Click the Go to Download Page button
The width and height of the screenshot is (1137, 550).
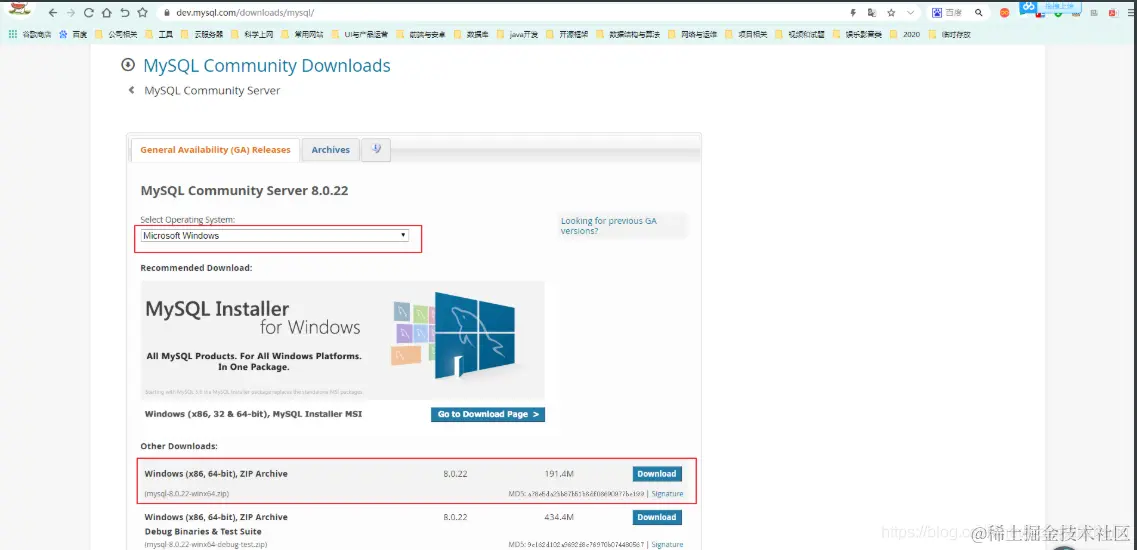487,414
